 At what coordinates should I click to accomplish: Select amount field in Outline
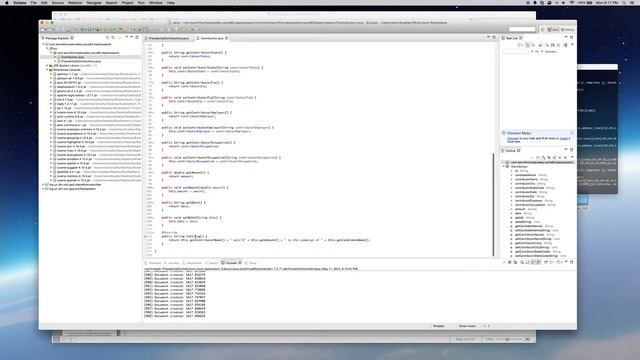click(520, 209)
